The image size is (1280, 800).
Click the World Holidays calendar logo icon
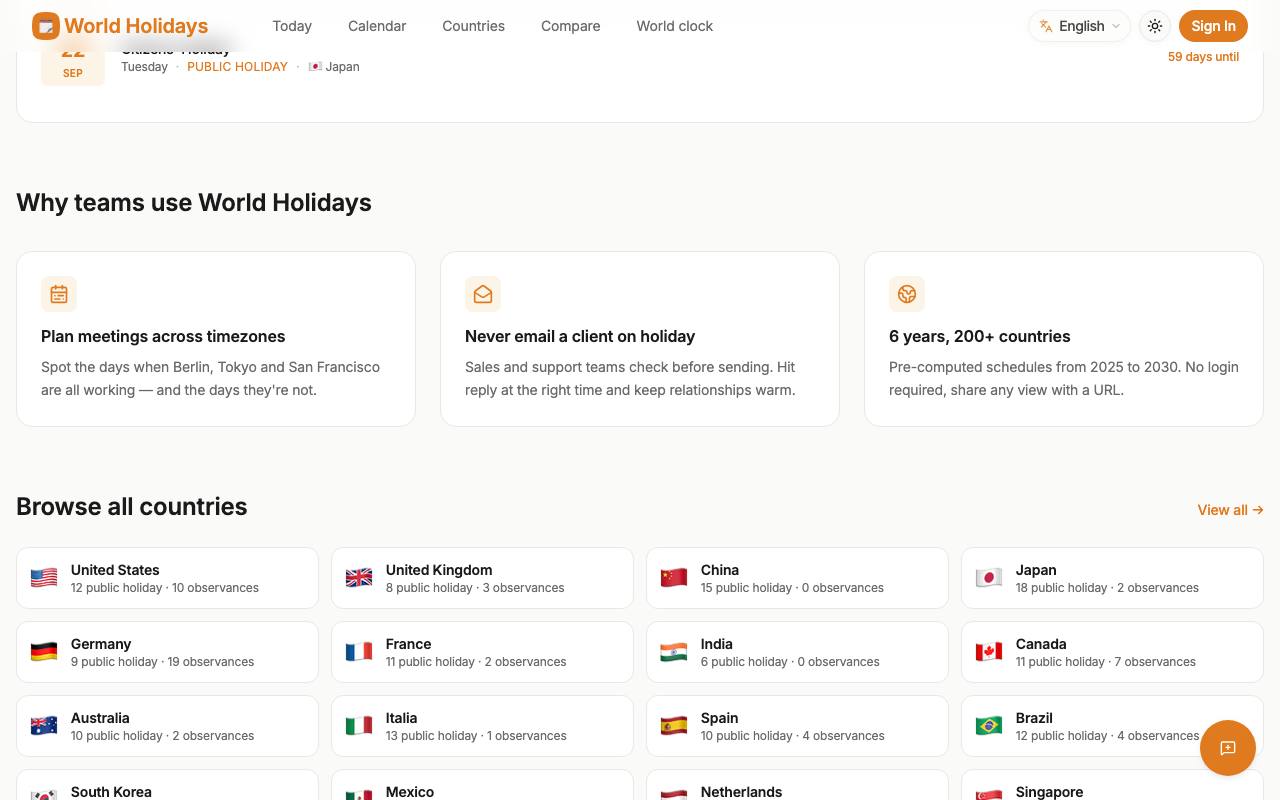point(46,26)
